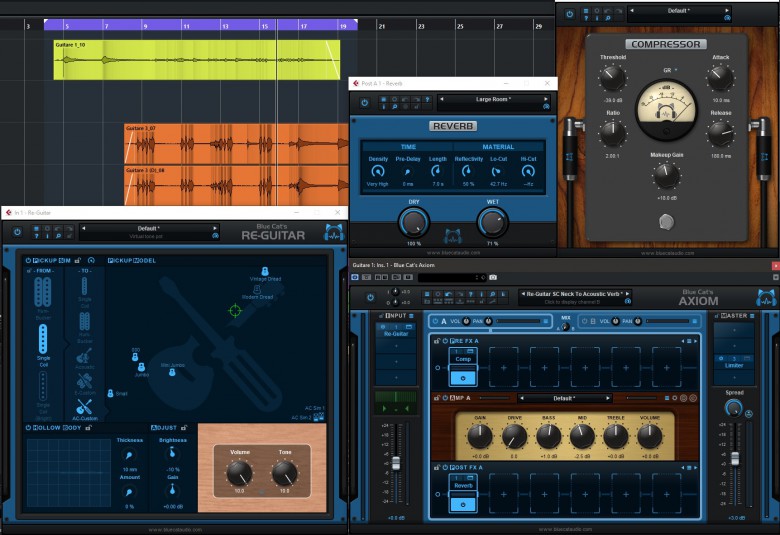
Task: Select Guitare 1_10 audio clip
Action: coord(197,60)
